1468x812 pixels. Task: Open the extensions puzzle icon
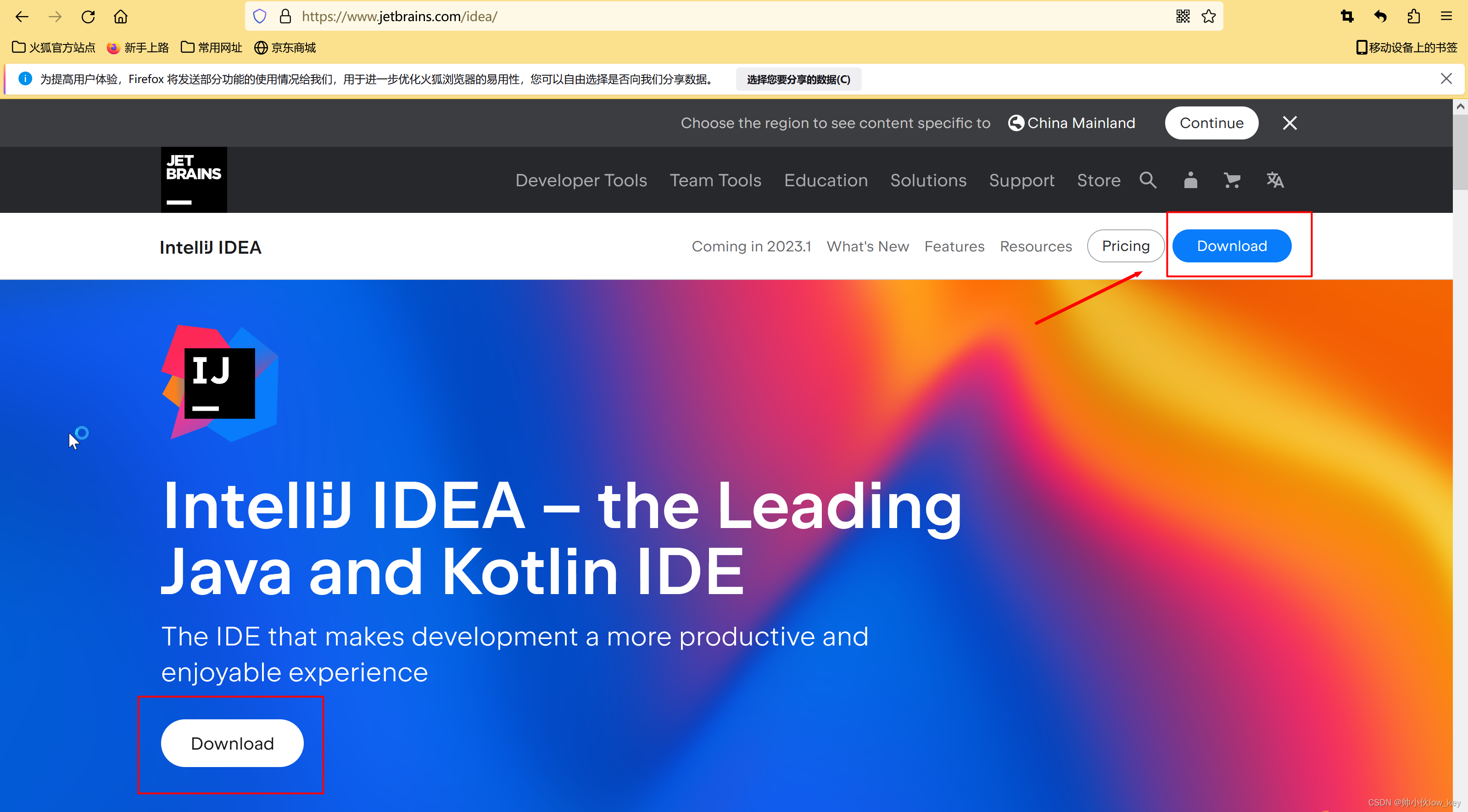(x=1413, y=17)
